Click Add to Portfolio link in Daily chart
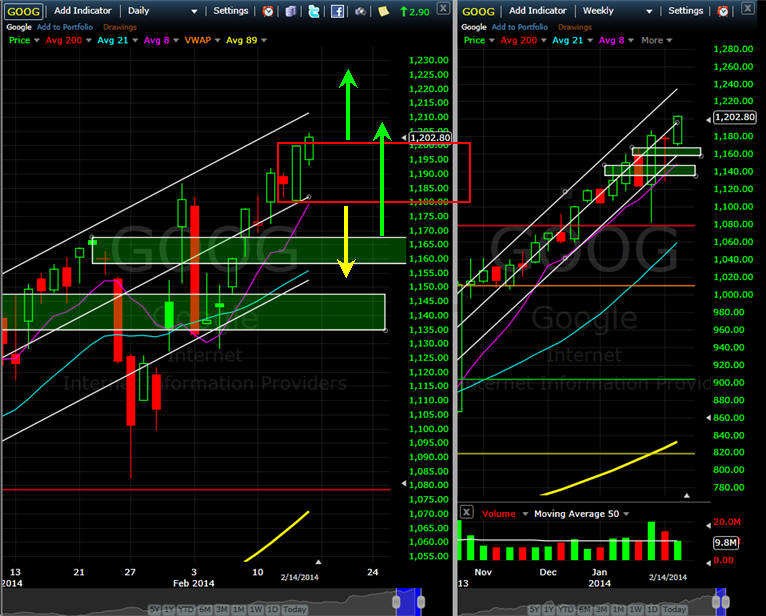The image size is (766, 616). click(64, 27)
